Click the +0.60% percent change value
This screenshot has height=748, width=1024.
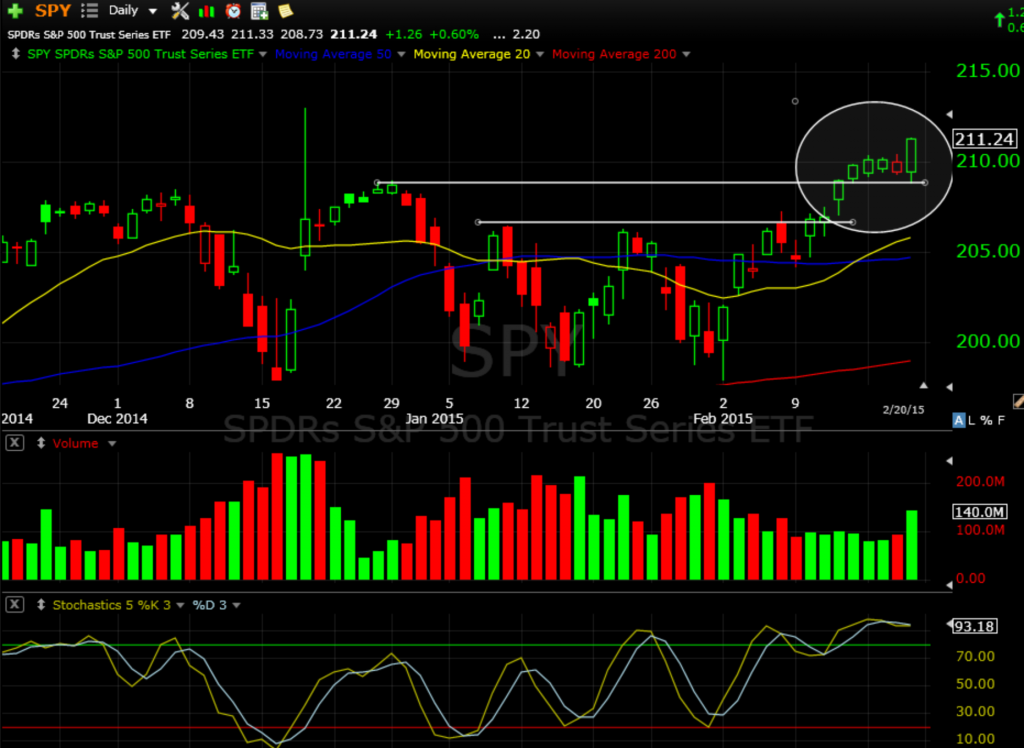tap(454, 35)
